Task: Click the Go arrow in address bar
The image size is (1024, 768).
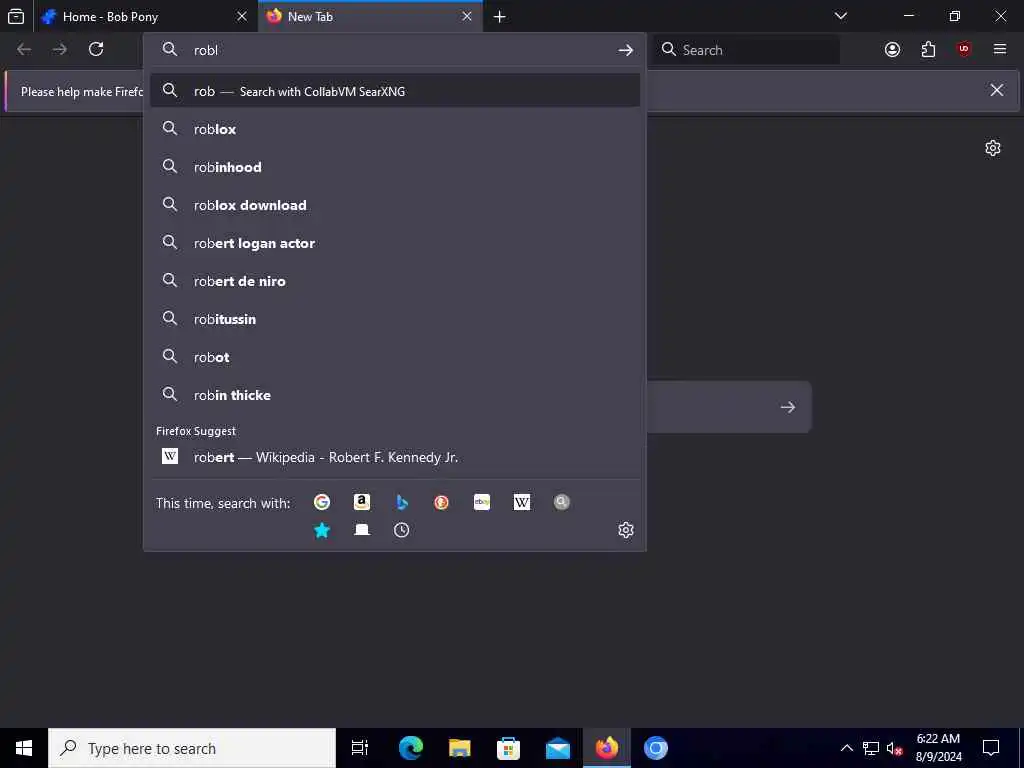Action: point(626,50)
